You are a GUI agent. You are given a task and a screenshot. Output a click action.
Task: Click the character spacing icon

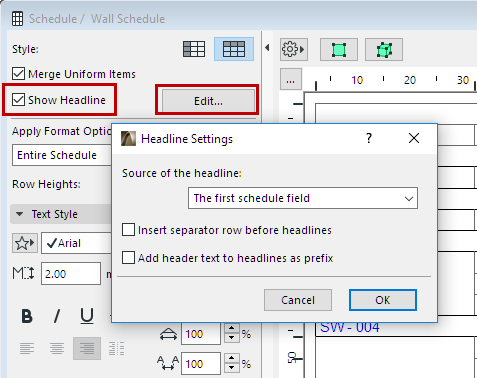[168, 363]
